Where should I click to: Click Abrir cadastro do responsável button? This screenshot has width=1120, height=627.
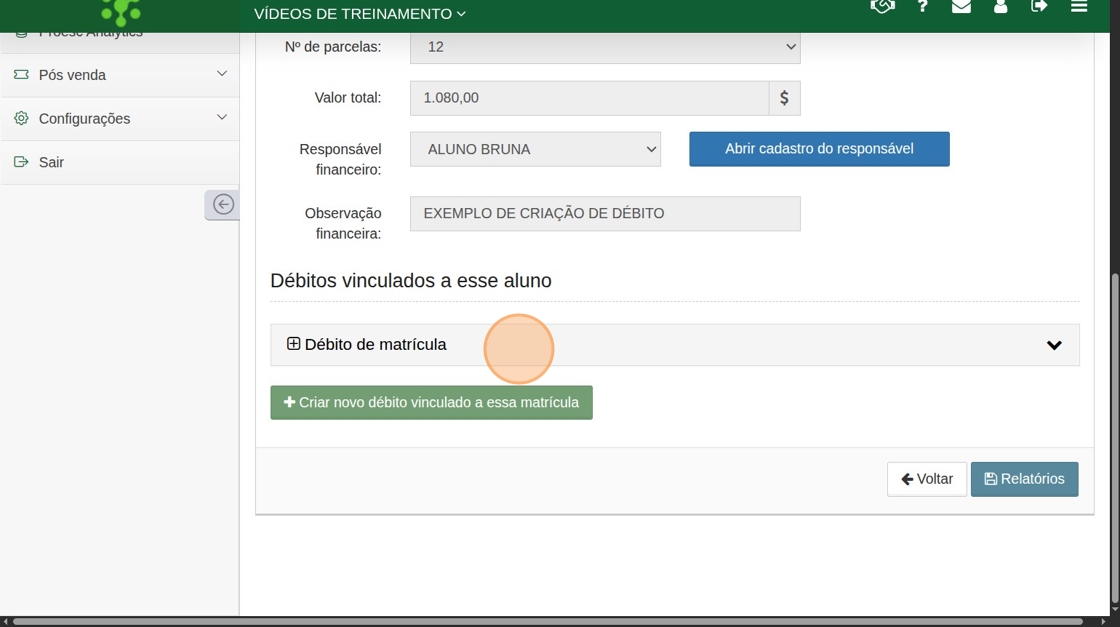(819, 149)
